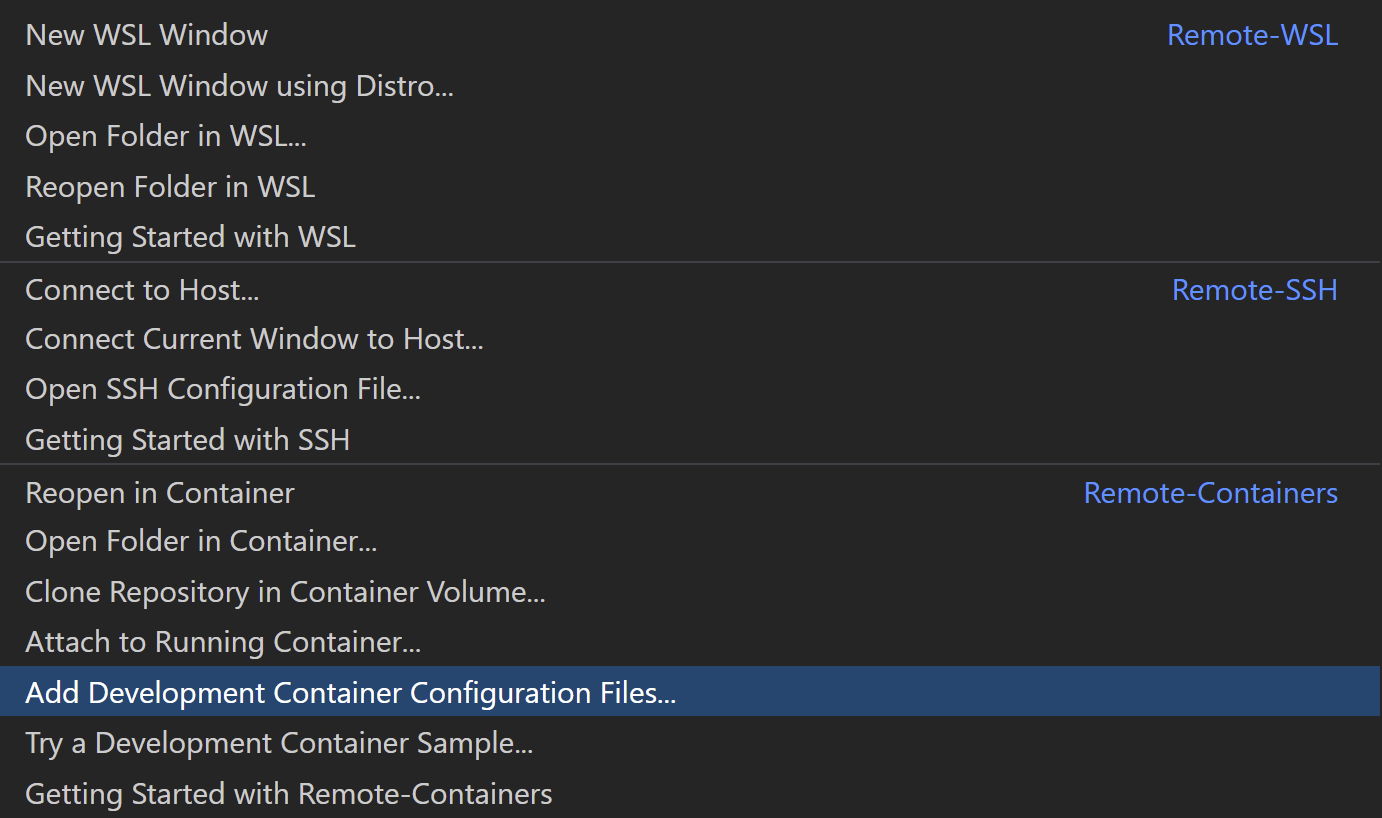Select New WSL Window command
The height and width of the screenshot is (818, 1382).
pos(147,35)
